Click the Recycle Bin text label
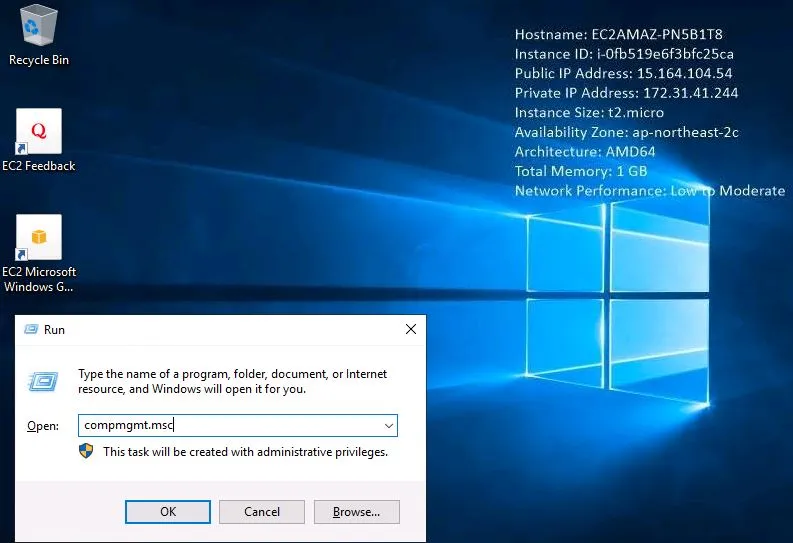 tap(39, 60)
